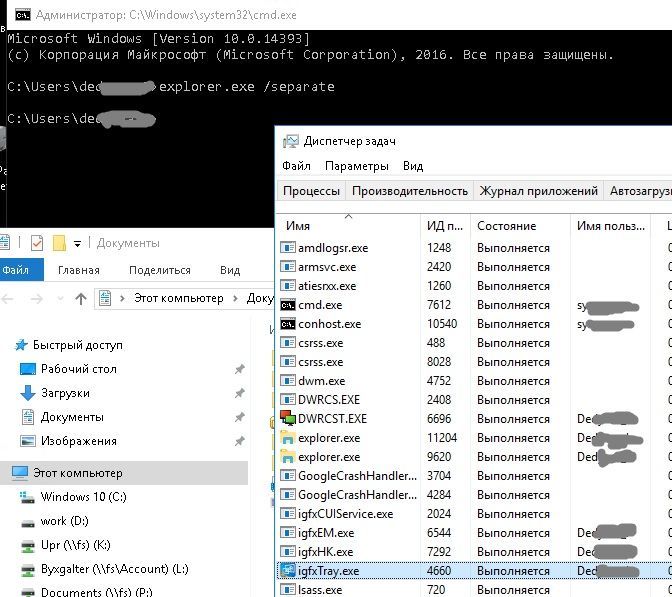672x597 pixels.
Task: Select Этот компьютер in the navigation pane
Action: point(124,473)
